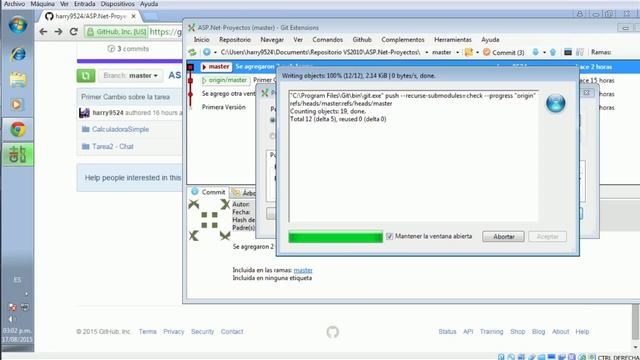This screenshot has height=360, width=640.
Task: Click the Windows Start orb
Action: [x=18, y=25]
